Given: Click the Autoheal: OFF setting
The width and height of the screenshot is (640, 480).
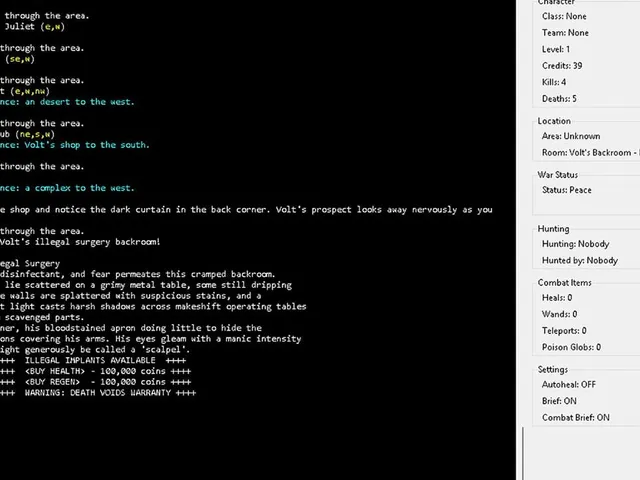Looking at the screenshot, I should 569,384.
